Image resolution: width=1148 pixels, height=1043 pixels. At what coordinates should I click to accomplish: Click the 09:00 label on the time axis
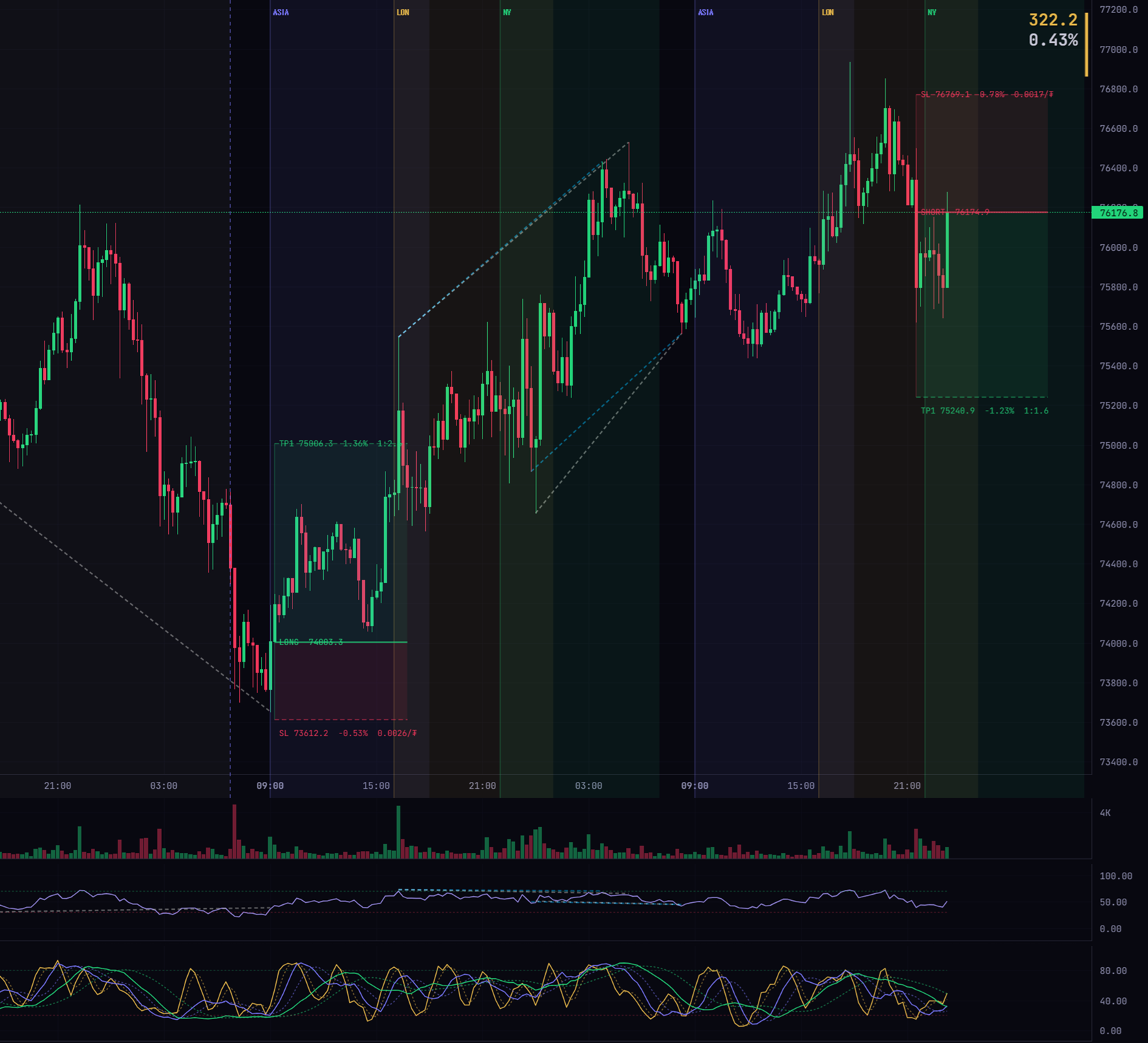[x=271, y=786]
